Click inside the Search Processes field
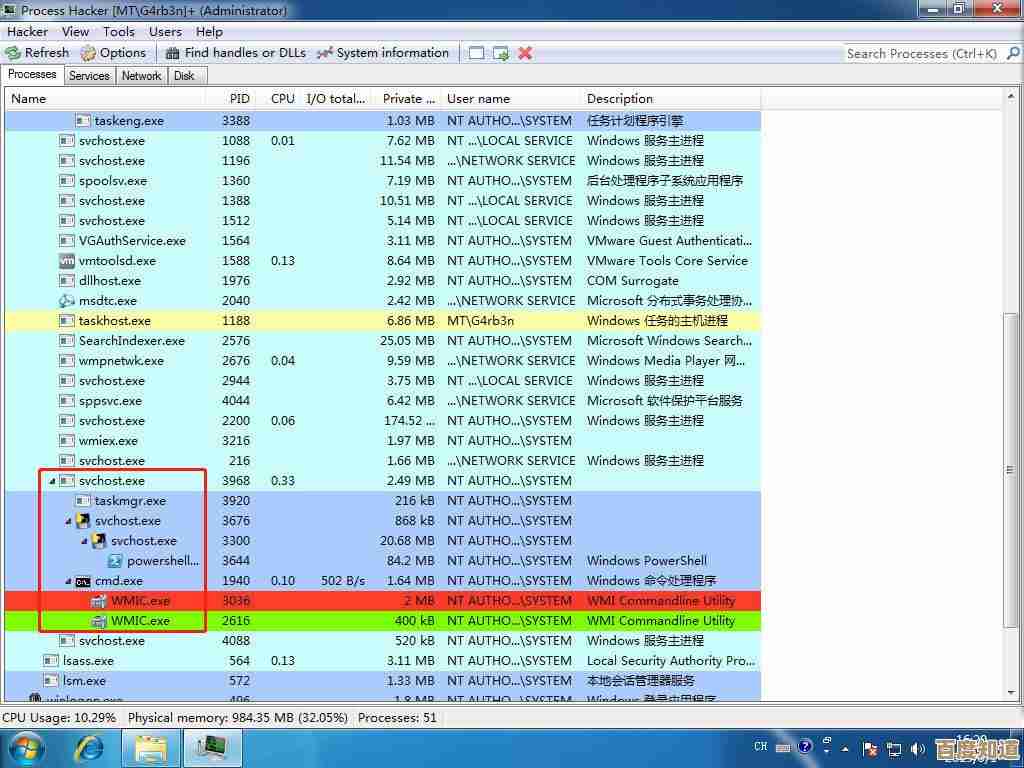 click(x=920, y=53)
